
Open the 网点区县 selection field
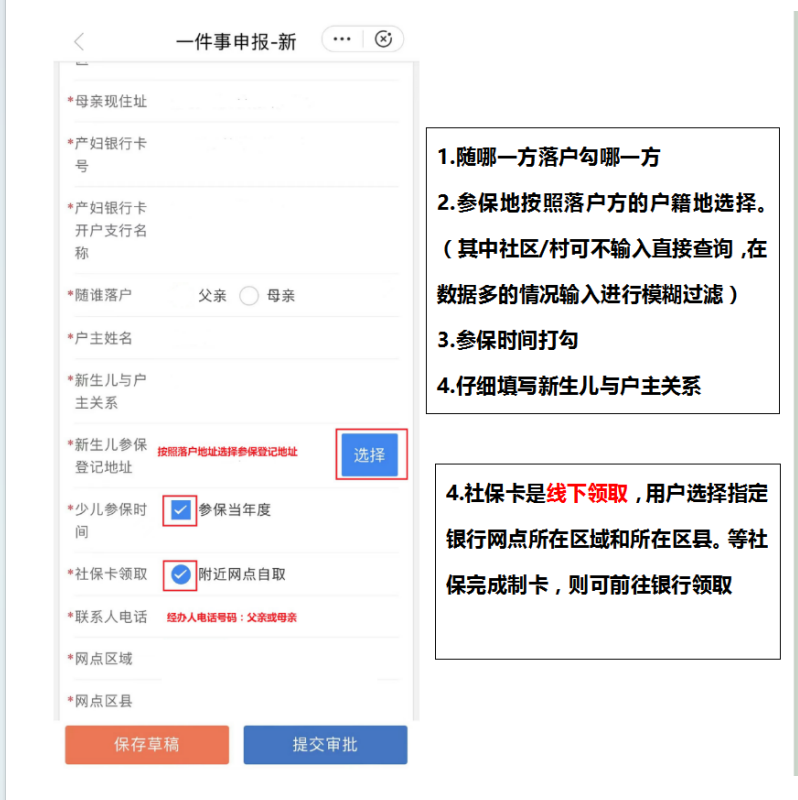click(x=280, y=701)
